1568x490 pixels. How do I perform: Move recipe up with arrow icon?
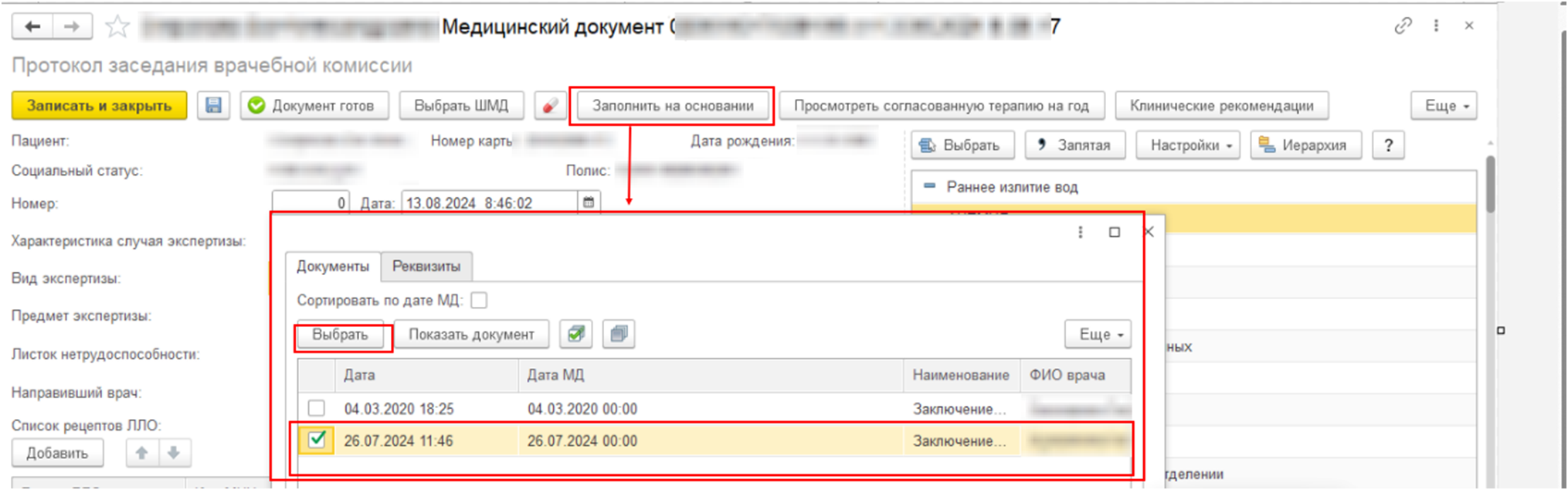pyautogui.click(x=142, y=453)
